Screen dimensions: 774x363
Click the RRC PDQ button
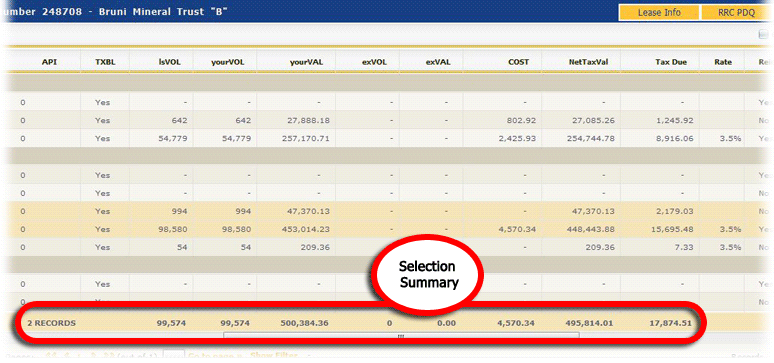[737, 13]
